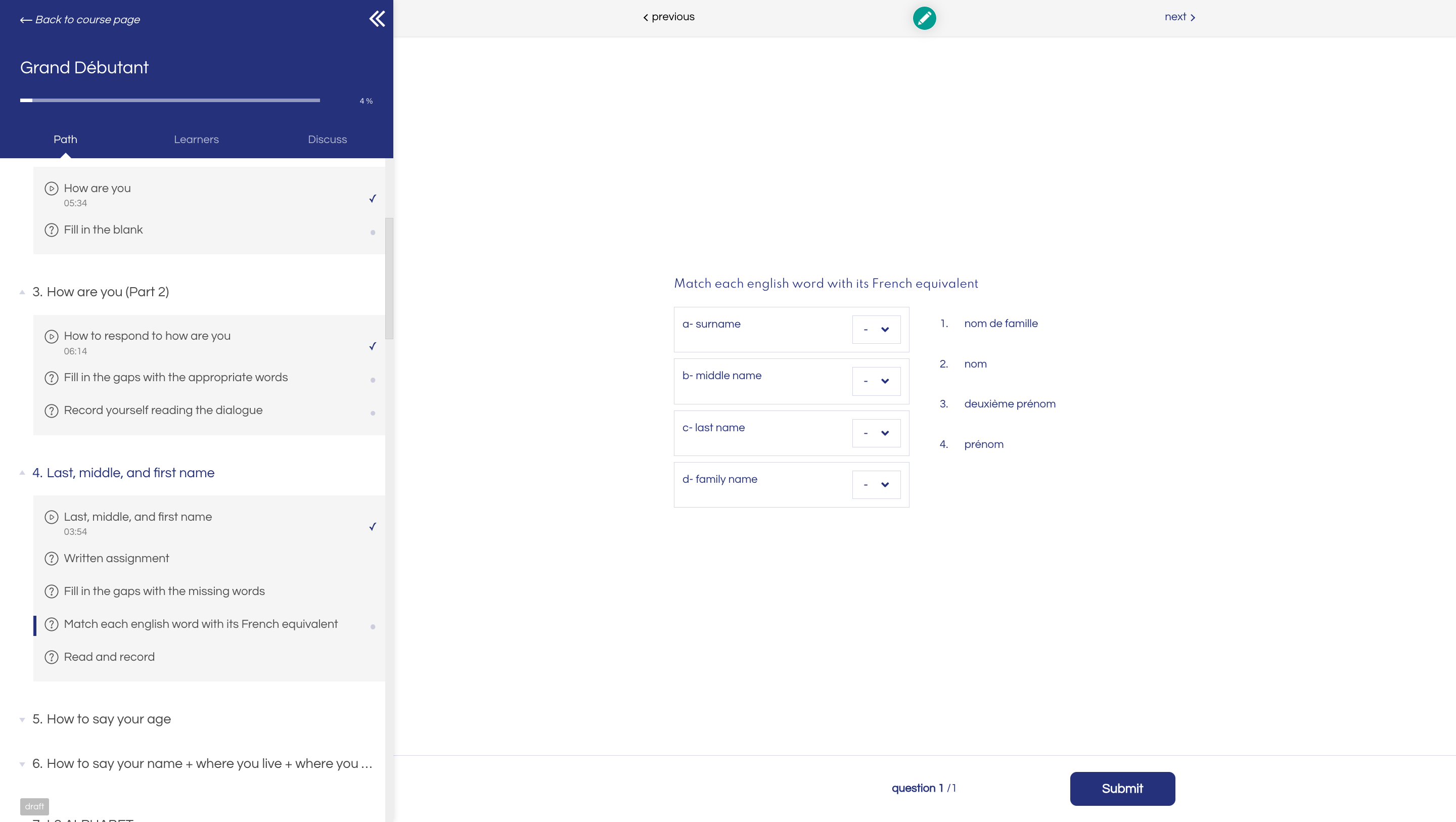Expand section 5. How to say your age
This screenshot has height=822, width=1456.
[x=101, y=719]
